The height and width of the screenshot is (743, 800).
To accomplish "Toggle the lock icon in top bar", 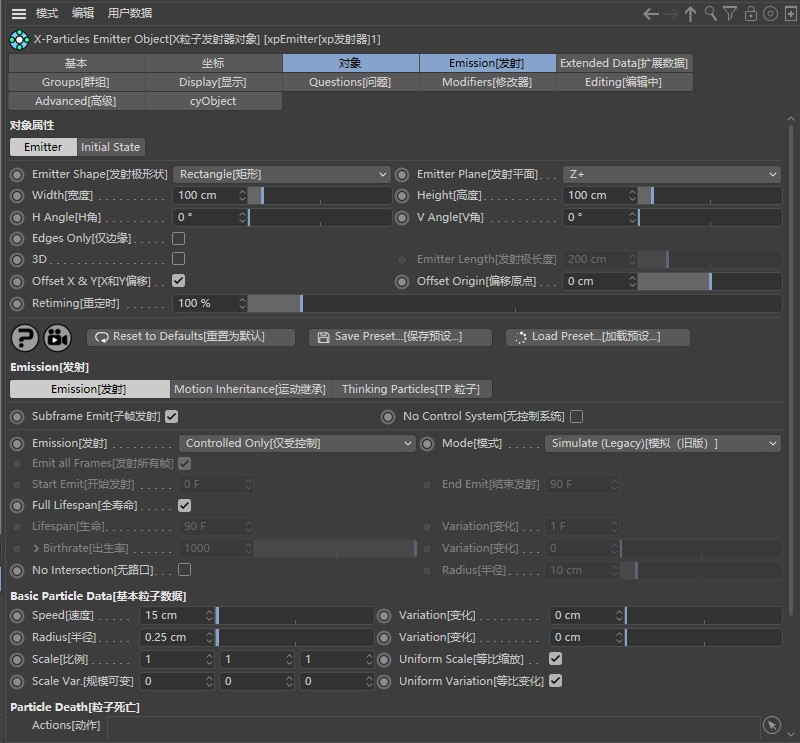I will [x=751, y=14].
